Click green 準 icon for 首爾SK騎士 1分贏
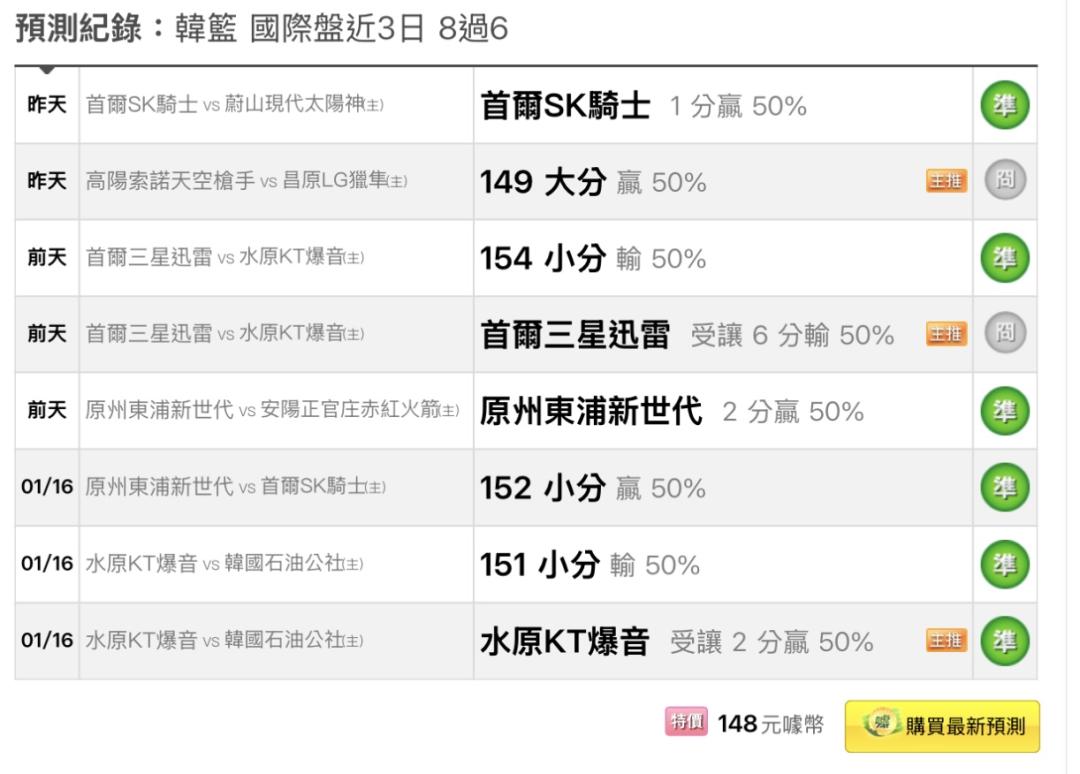This screenshot has height=774, width=1080. point(1004,105)
